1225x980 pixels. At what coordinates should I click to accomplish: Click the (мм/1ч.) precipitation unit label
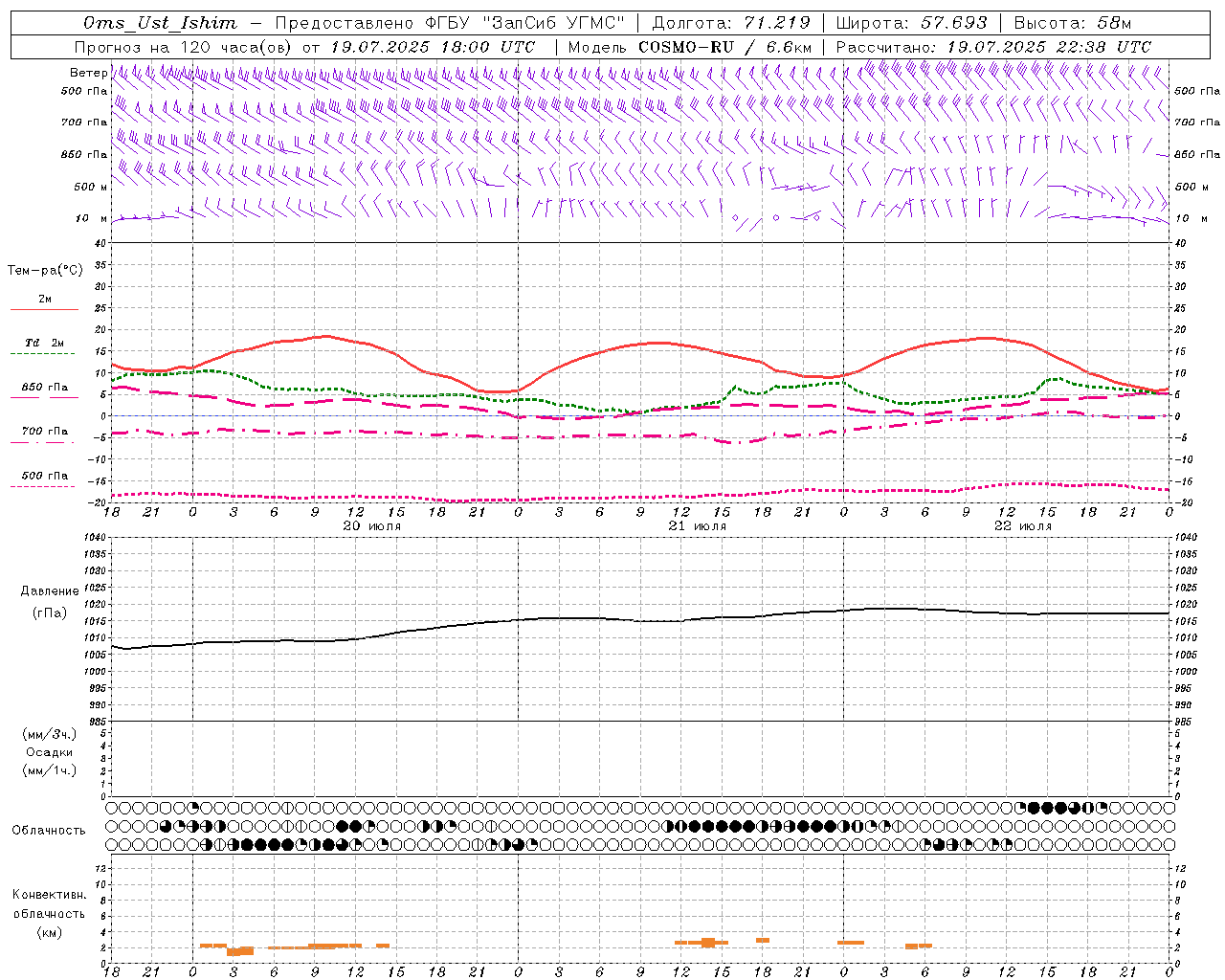click(x=50, y=770)
